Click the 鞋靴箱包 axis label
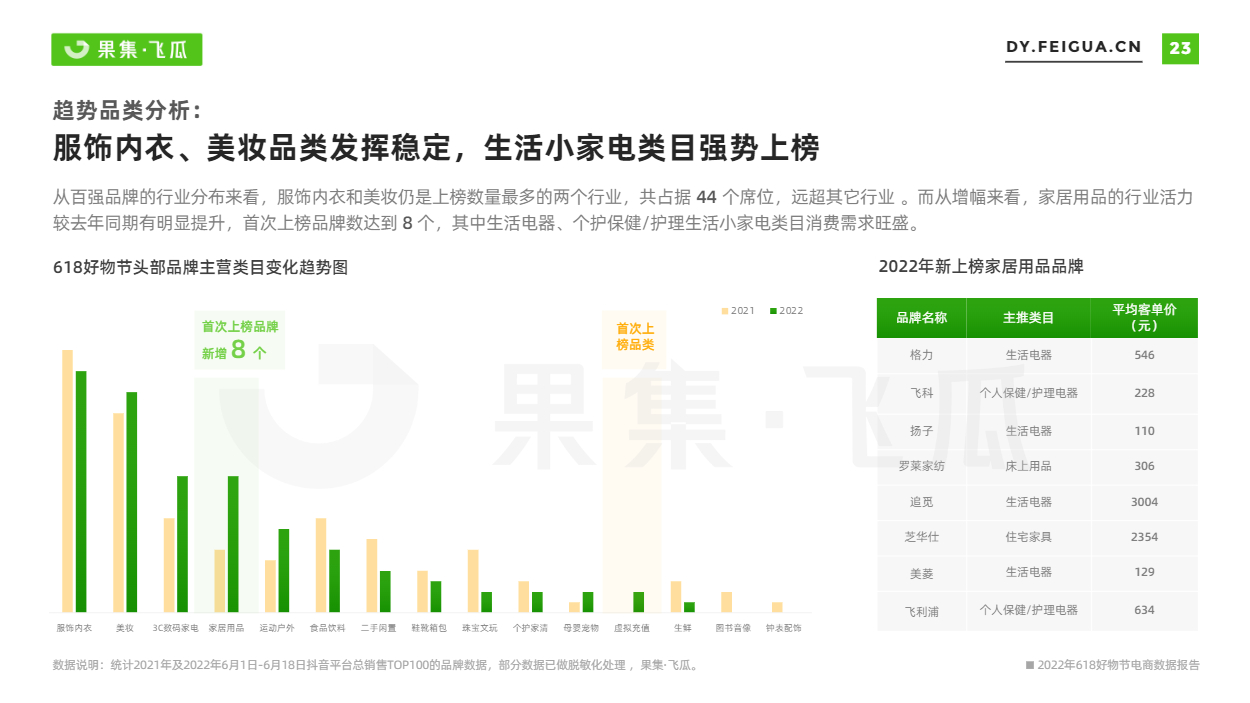1250x703 pixels. 429,628
